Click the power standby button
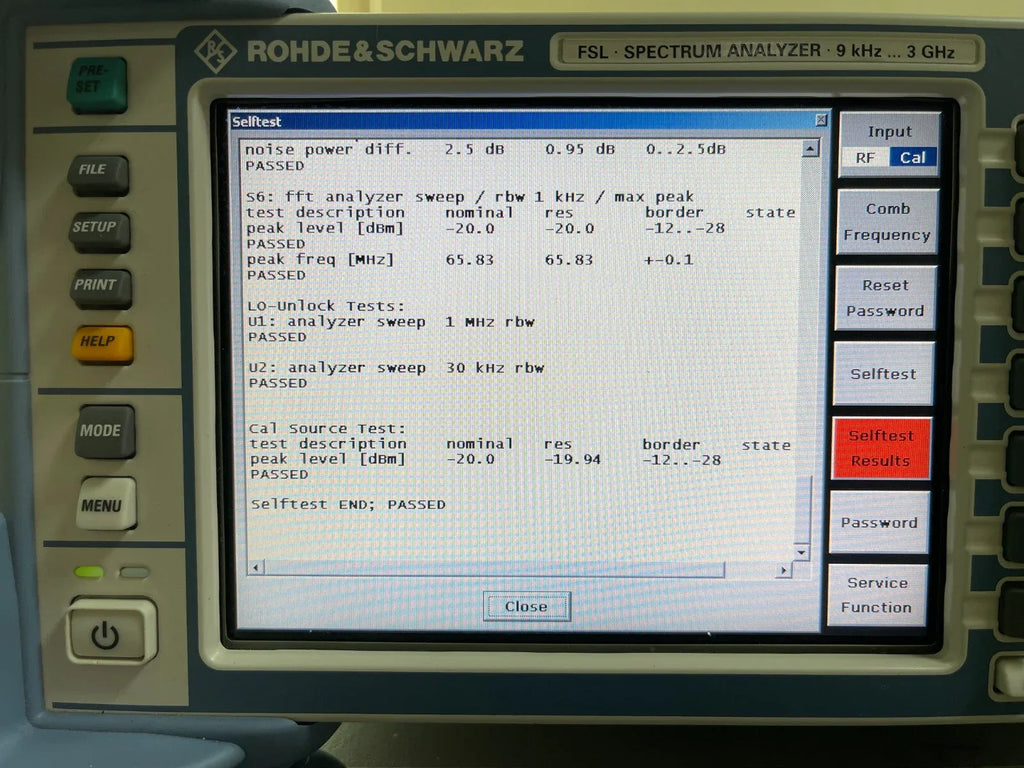The height and width of the screenshot is (768, 1024). click(x=112, y=631)
